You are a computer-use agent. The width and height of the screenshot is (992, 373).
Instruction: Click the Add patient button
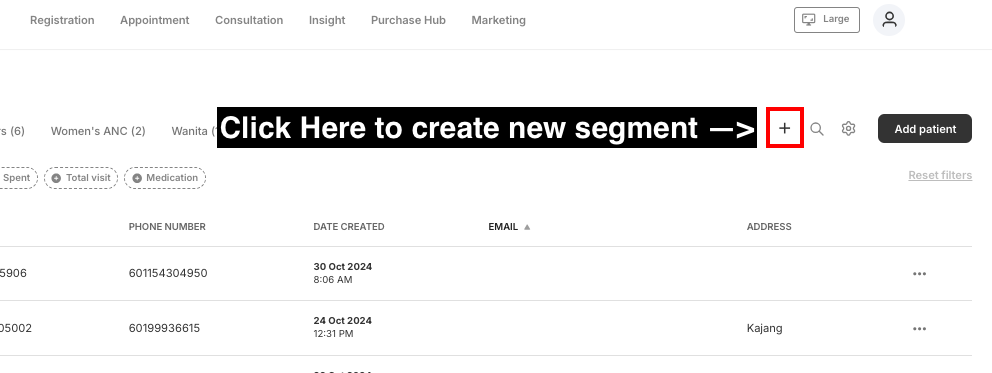tap(925, 128)
